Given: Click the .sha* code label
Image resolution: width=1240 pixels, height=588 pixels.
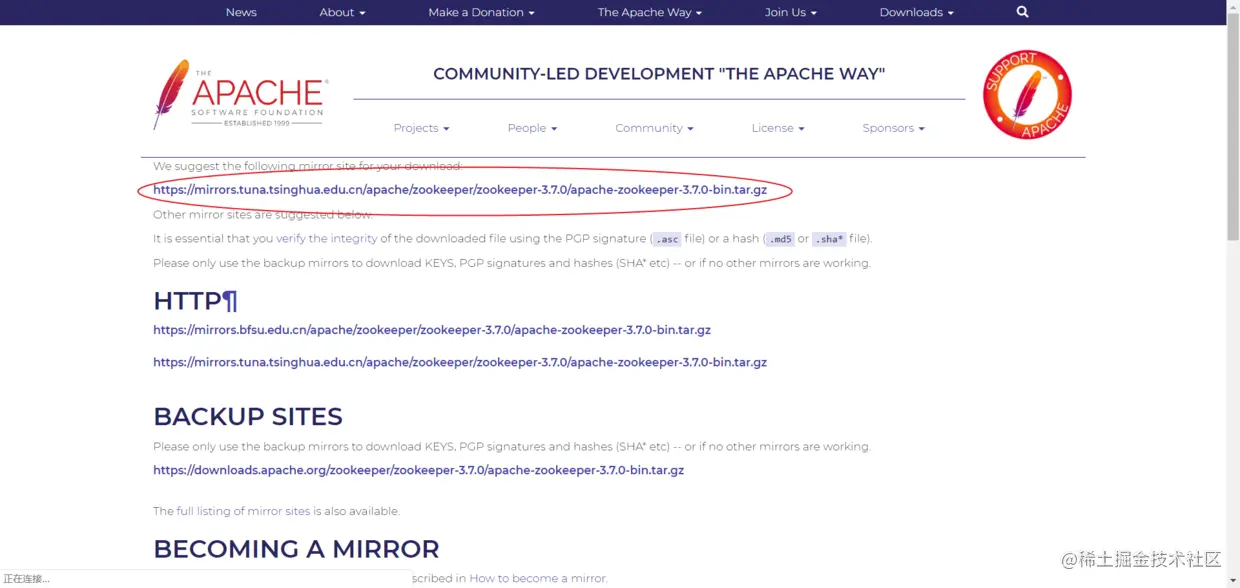Looking at the screenshot, I should tap(829, 239).
